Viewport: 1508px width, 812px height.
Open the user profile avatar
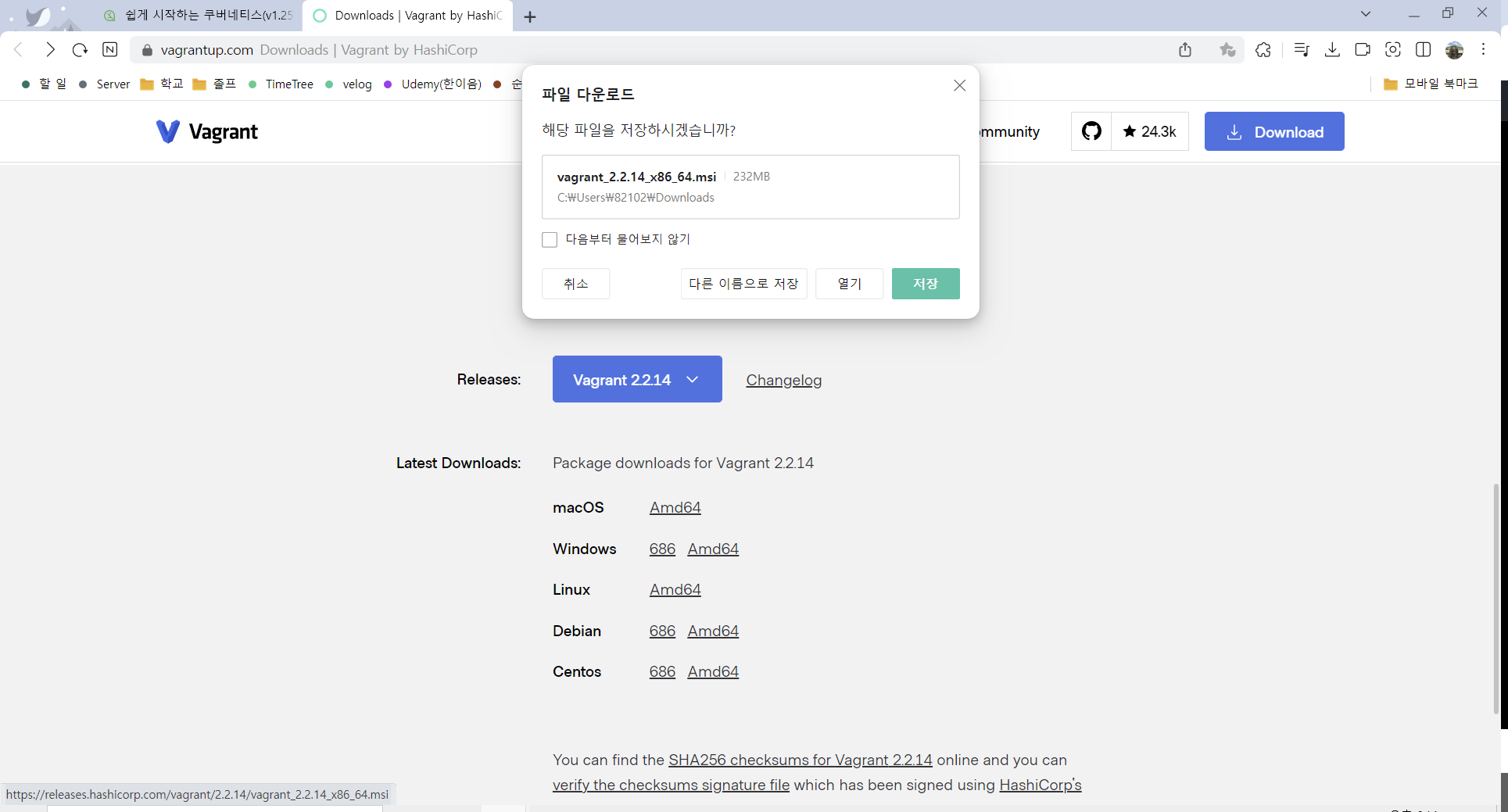1454,50
